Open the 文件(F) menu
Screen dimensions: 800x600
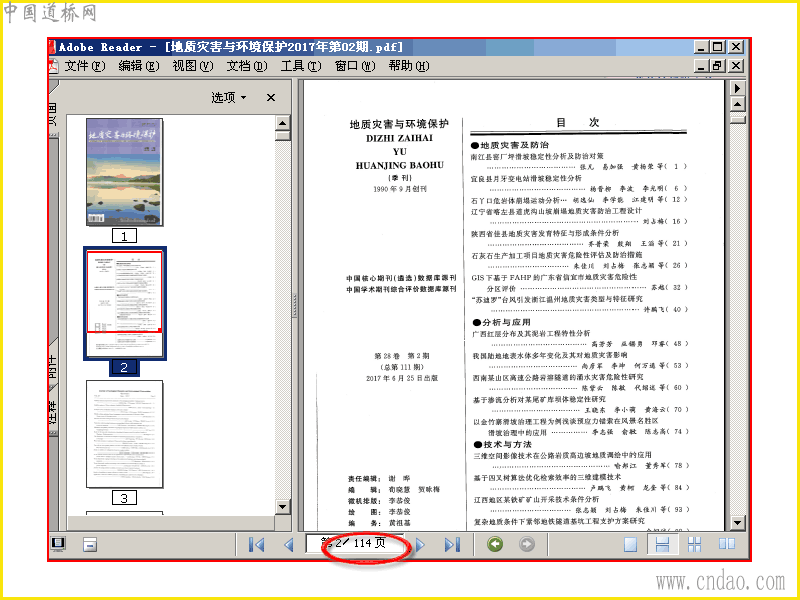click(85, 66)
